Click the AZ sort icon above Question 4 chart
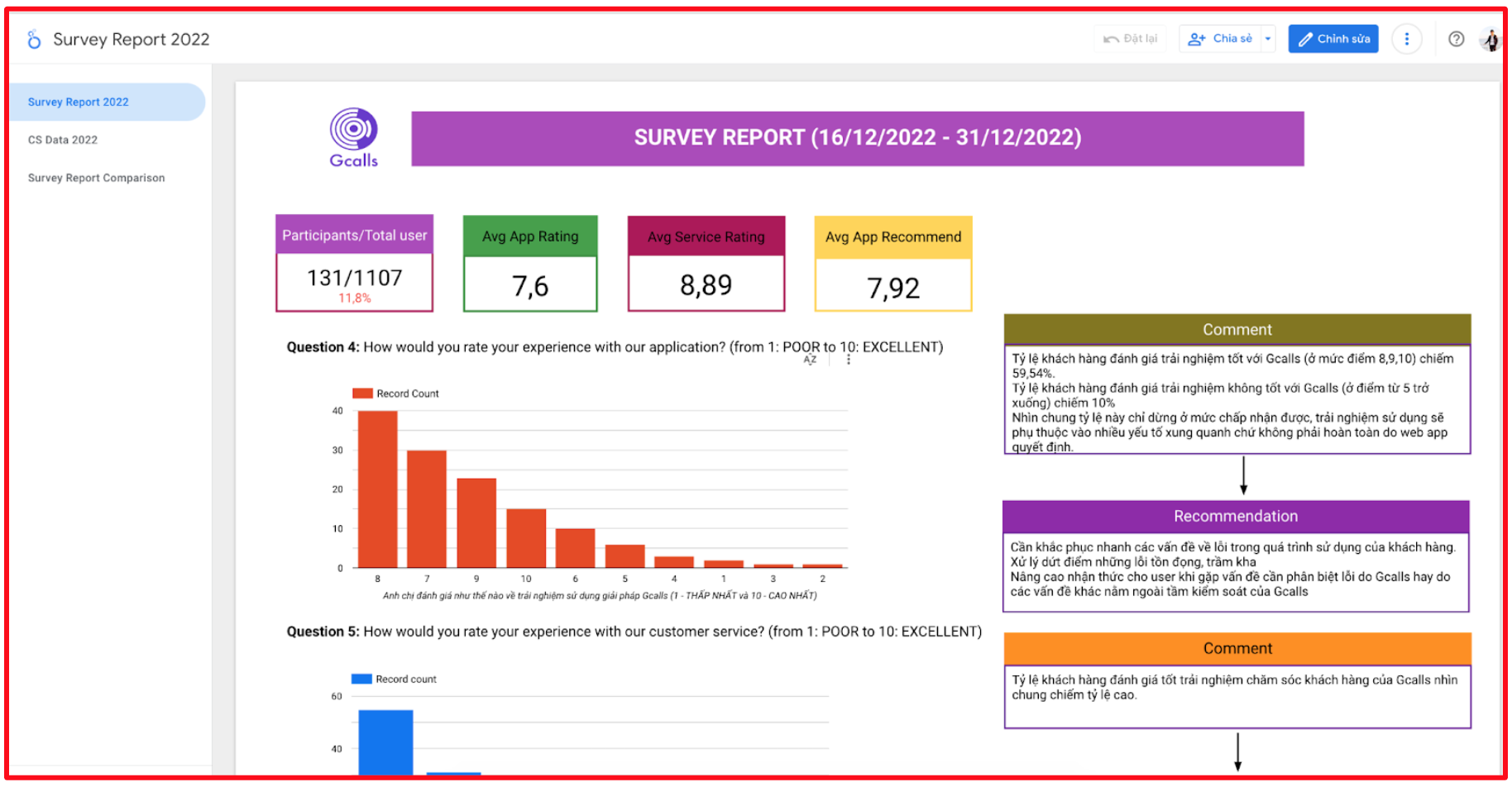 pos(810,360)
